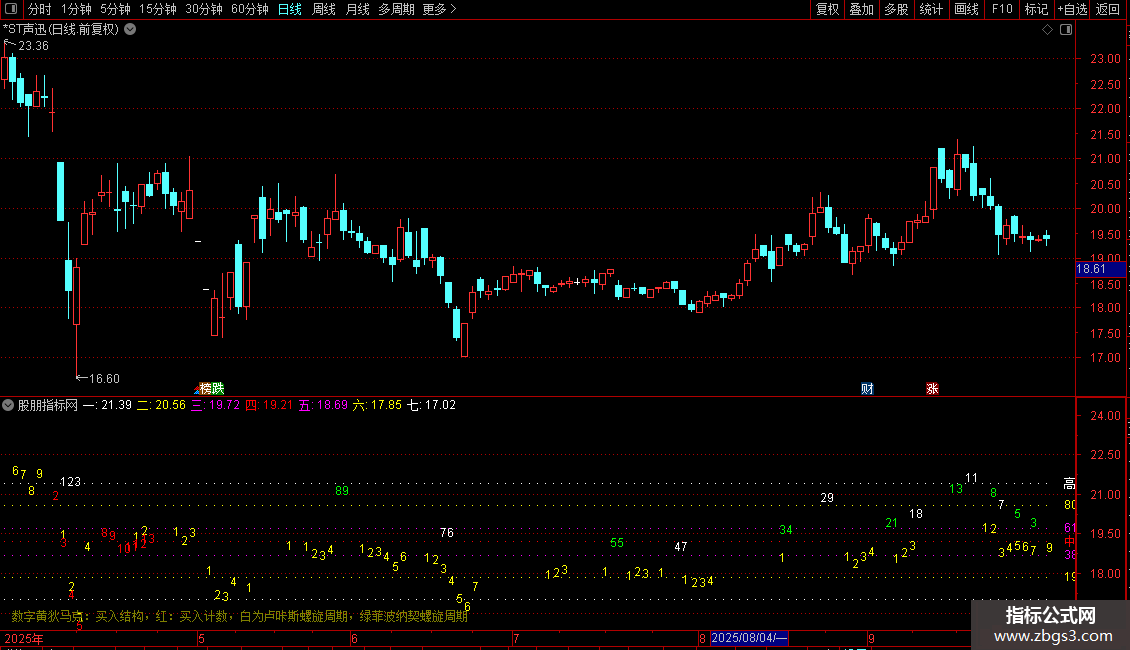Viewport: 1130px width, 650px height.
Task: Open the 多股 multi-stock view
Action: [896, 9]
